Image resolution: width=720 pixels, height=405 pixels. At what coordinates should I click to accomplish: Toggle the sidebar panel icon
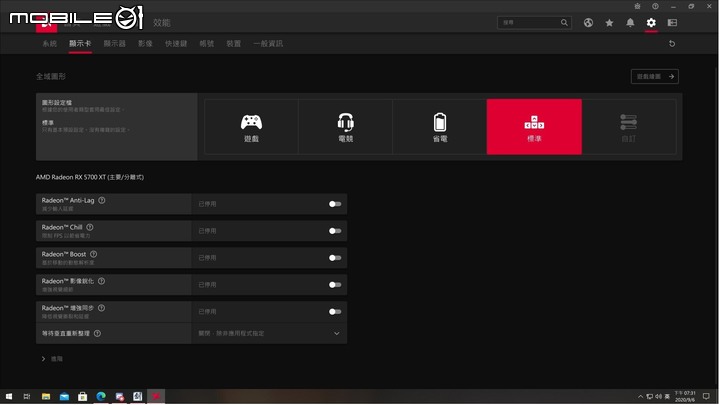[x=672, y=22]
